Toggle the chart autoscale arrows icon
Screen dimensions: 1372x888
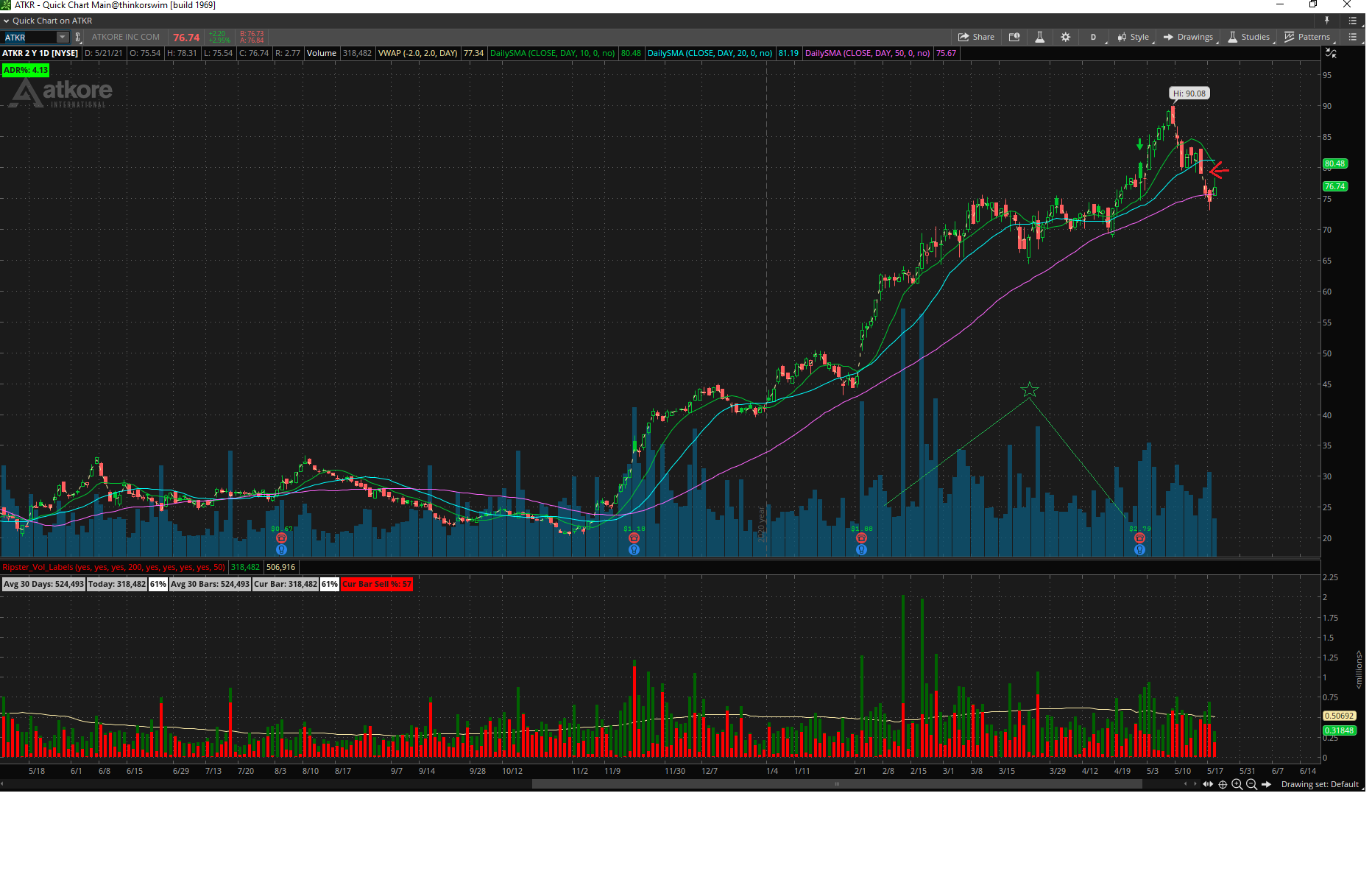coord(1330,53)
